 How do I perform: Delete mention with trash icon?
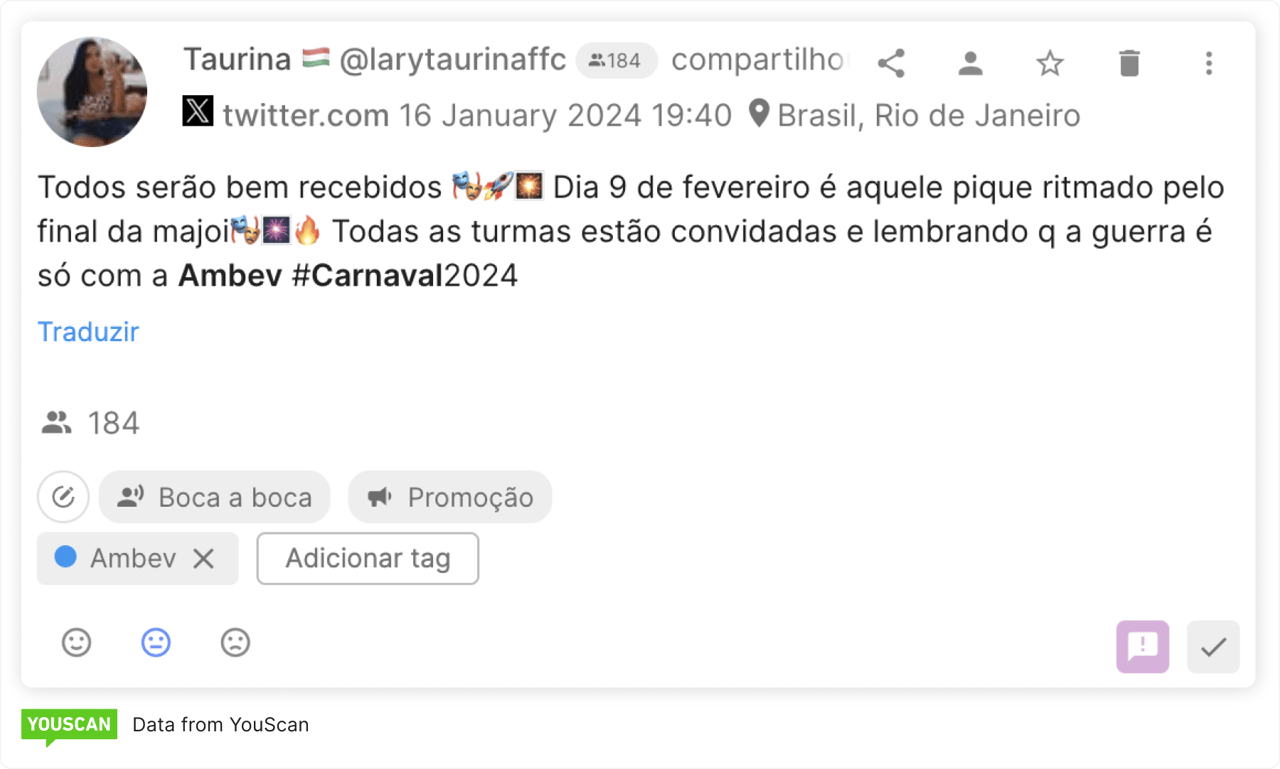(1129, 63)
